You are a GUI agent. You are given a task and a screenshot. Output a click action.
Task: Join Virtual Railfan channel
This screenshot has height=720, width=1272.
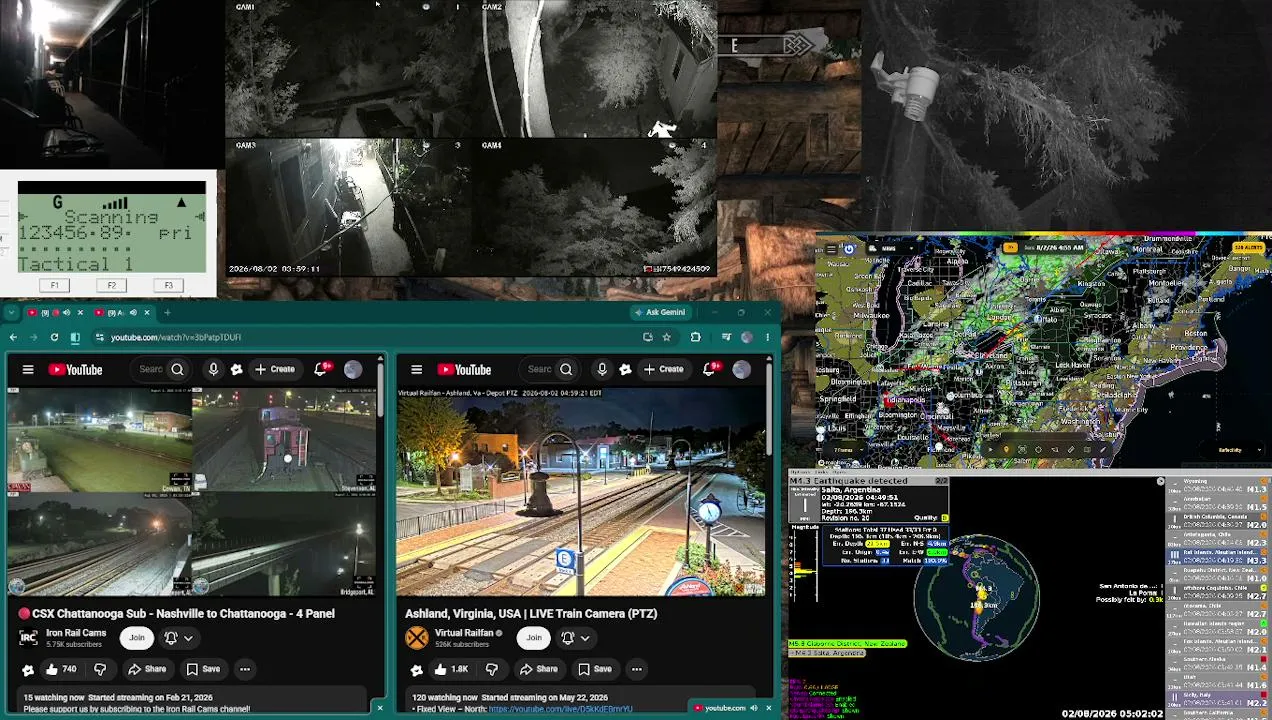coord(534,637)
